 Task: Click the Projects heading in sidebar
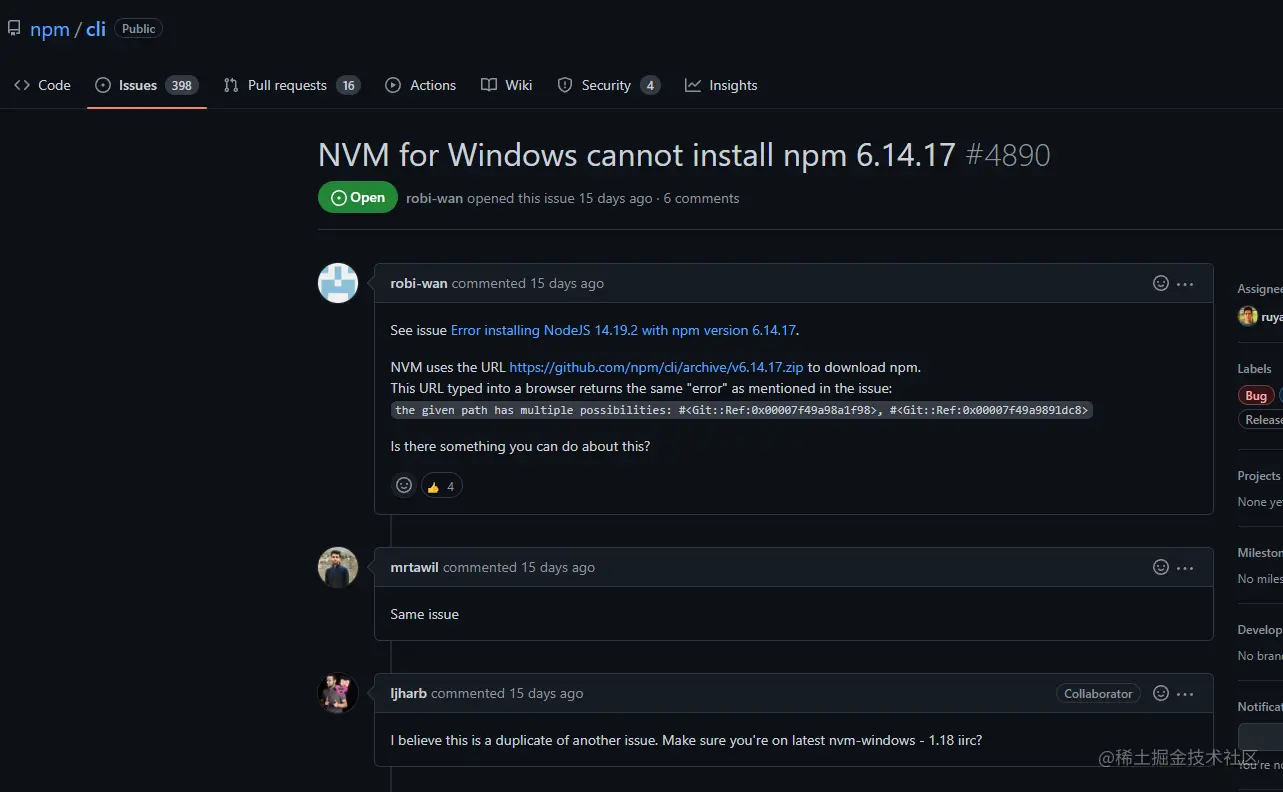pos(1259,475)
